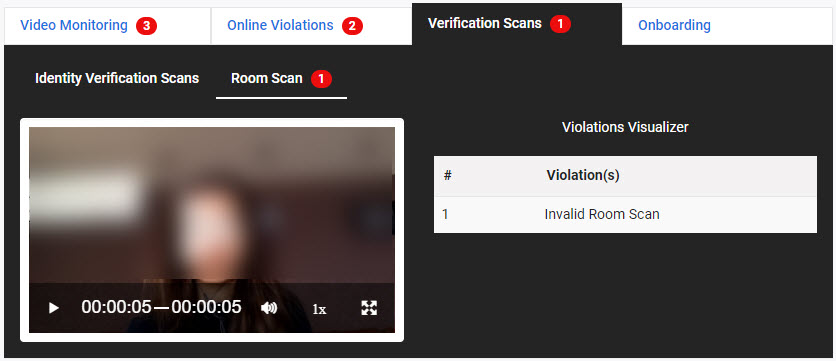
Task: Change playback speed from 1x
Action: 319,309
